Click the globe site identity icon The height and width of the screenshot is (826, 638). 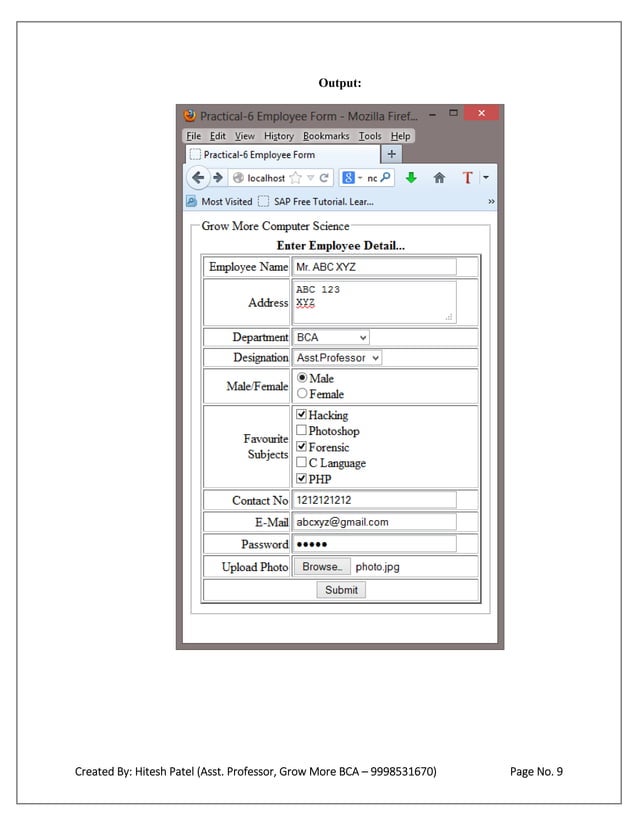coord(238,178)
